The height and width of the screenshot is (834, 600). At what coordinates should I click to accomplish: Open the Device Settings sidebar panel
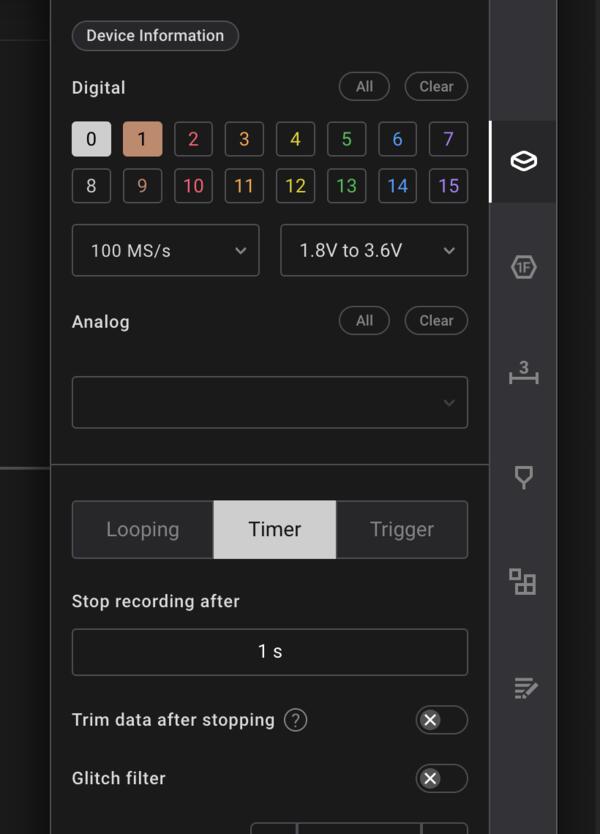coord(523,162)
